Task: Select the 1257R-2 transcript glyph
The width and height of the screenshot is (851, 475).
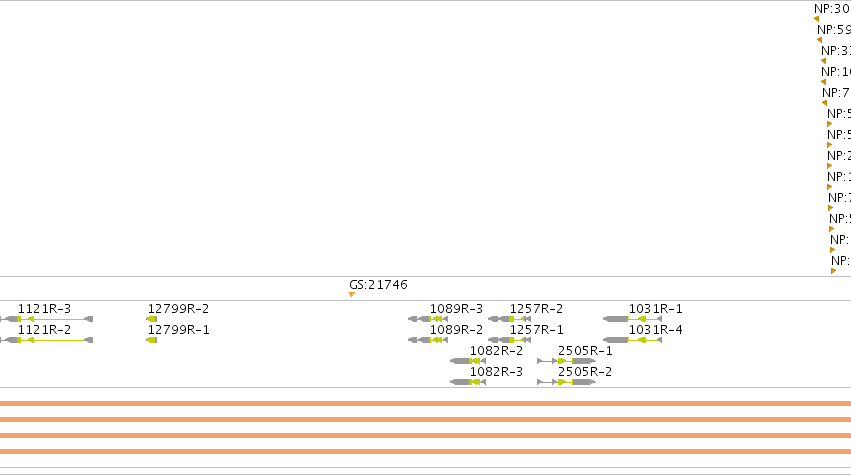Action: tap(509, 319)
